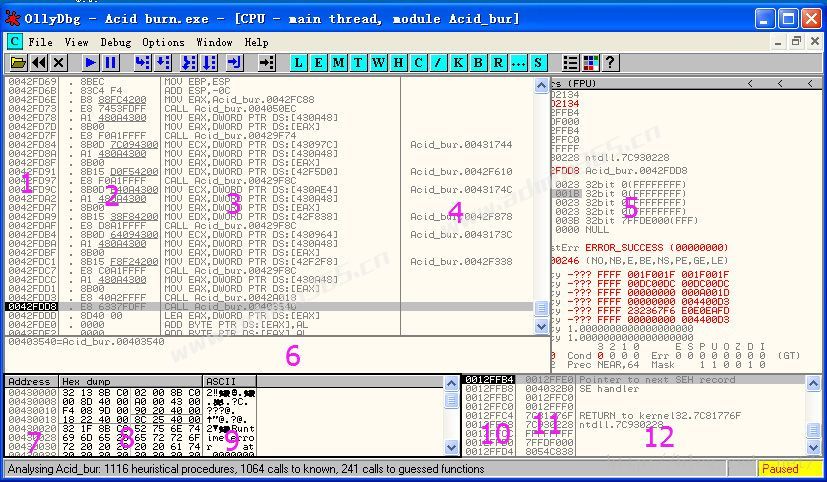The height and width of the screenshot is (482, 827).
Task: Click the disassembly pane scrollbar thumb
Action: click(542, 308)
